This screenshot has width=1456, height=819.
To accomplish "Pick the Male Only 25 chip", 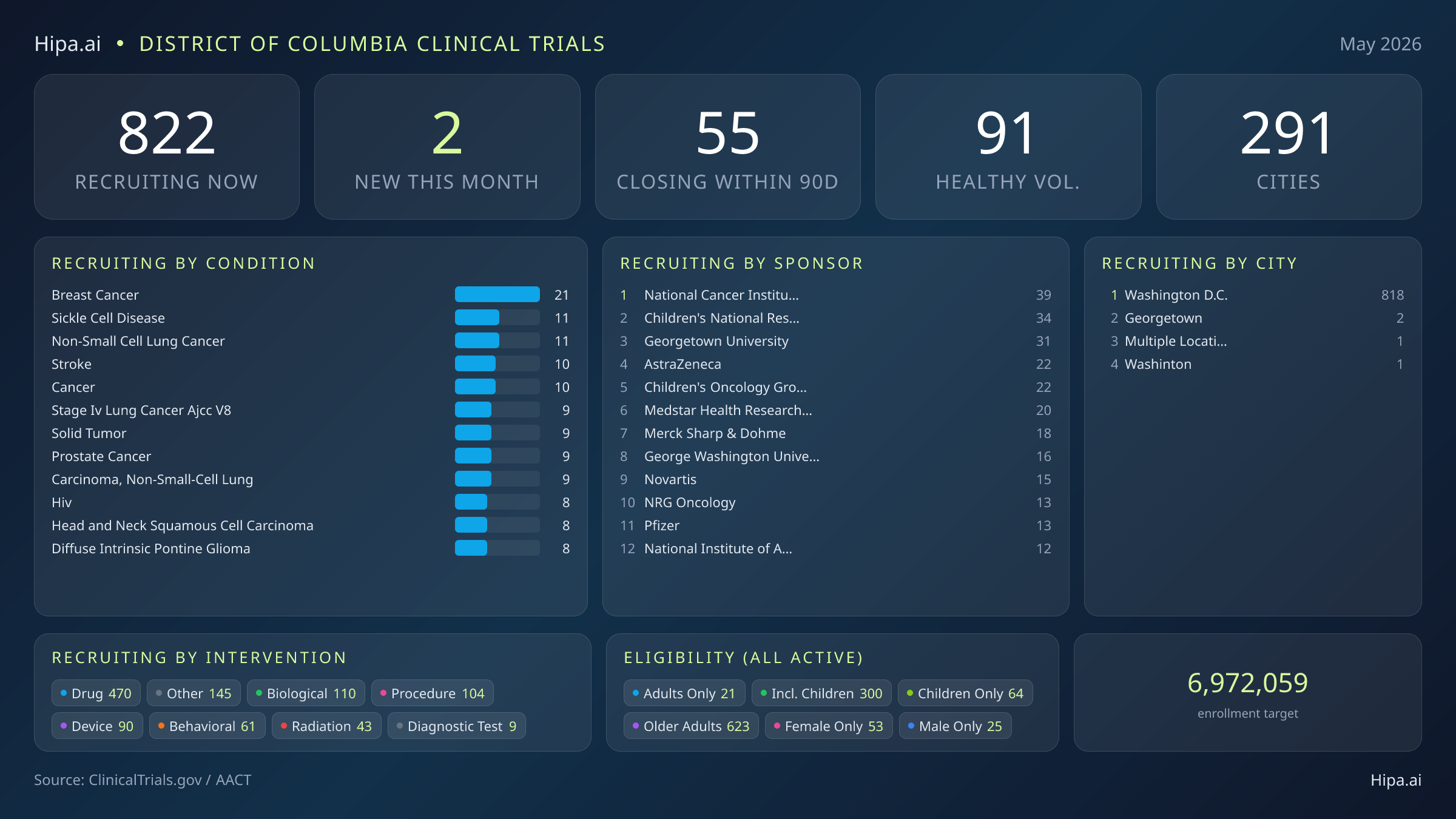I will [955, 726].
